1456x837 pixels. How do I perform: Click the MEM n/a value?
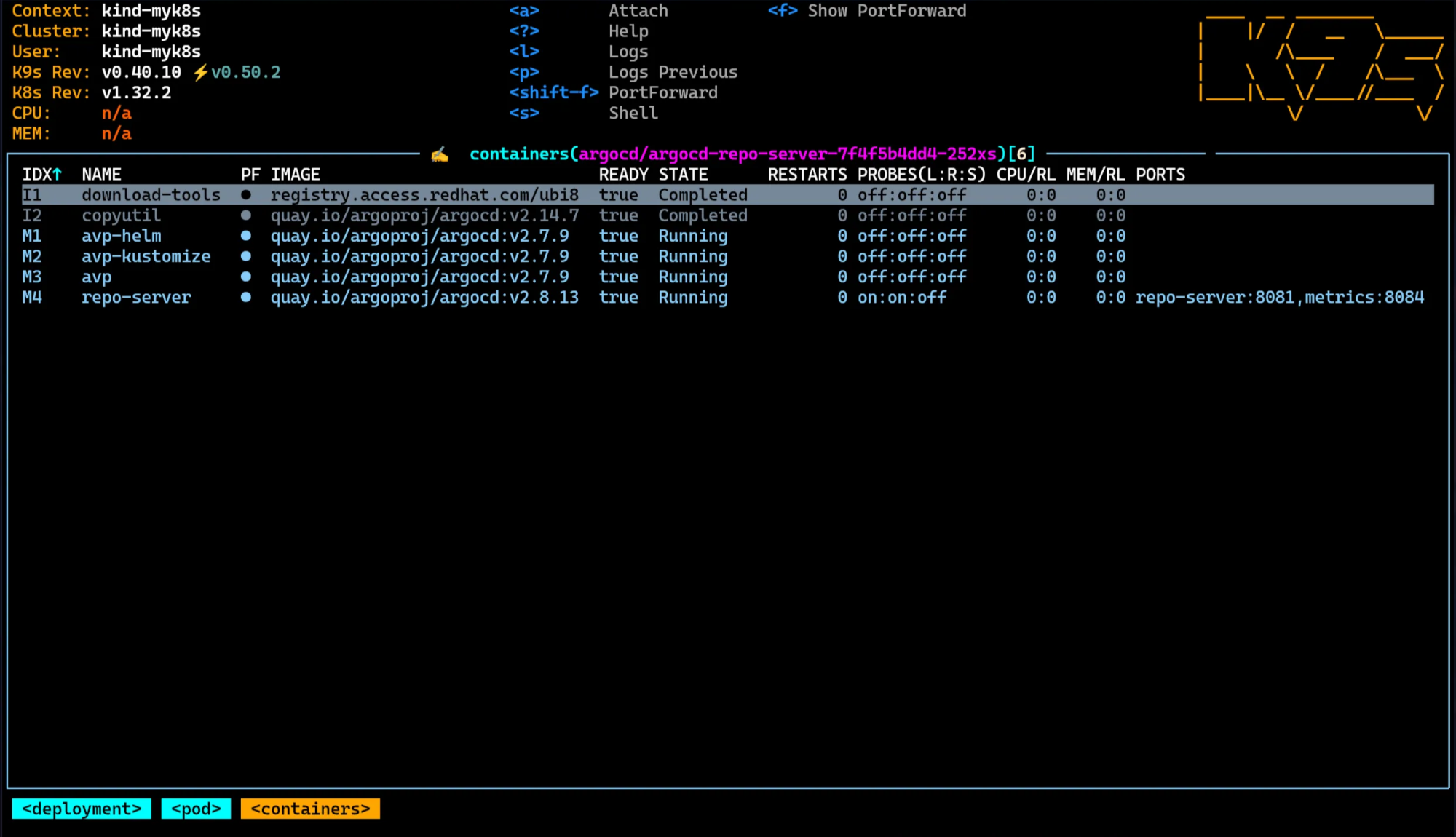[x=116, y=133]
